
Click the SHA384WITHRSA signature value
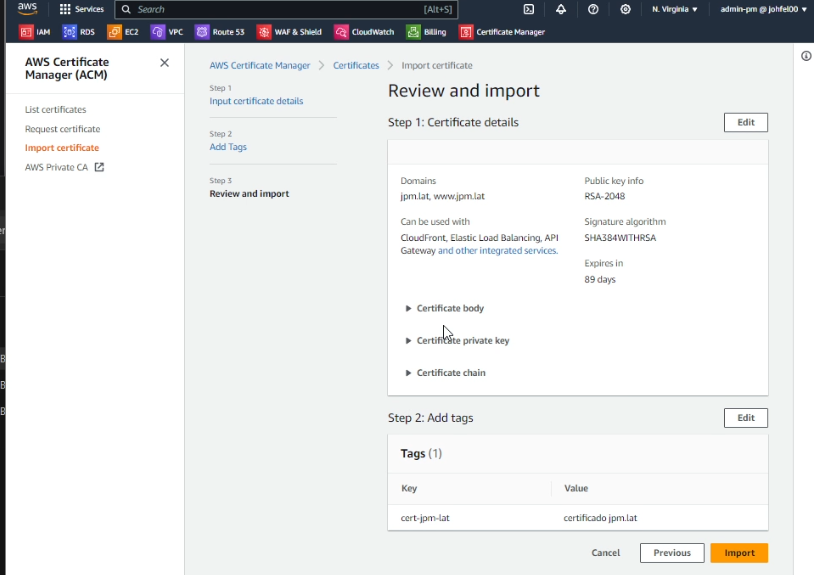(620, 238)
